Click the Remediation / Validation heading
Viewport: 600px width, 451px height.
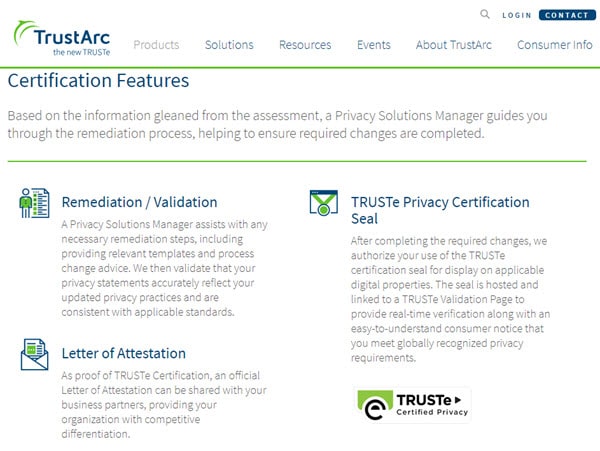(x=139, y=202)
